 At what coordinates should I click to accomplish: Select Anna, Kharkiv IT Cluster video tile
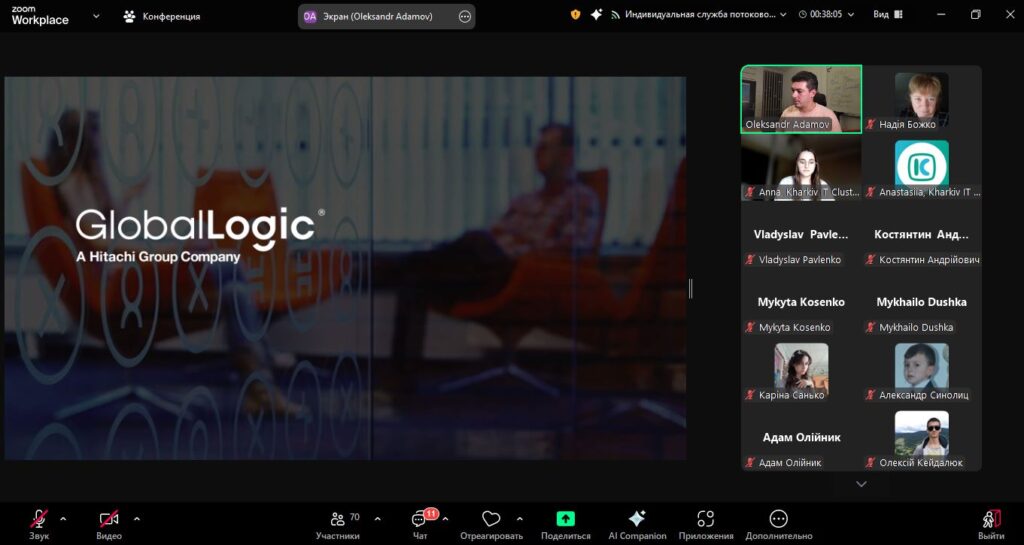tap(801, 166)
